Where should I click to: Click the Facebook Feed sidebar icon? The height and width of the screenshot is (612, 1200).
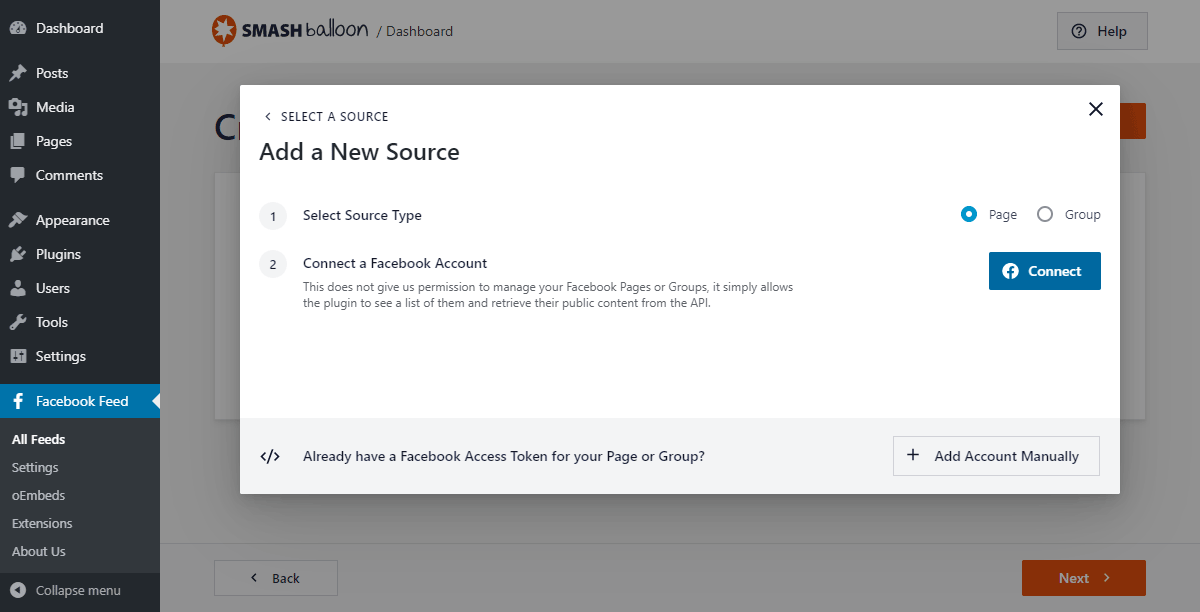tap(18, 401)
